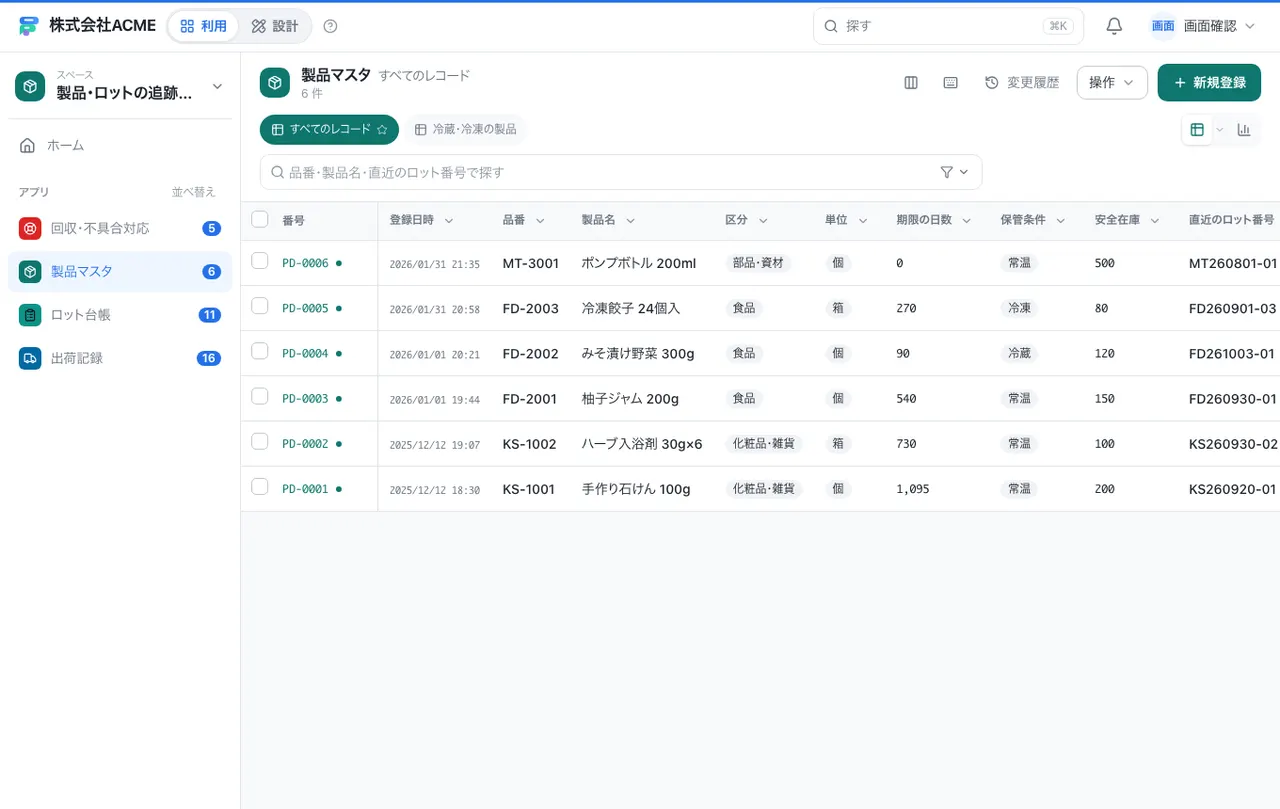Open record PD-0006
Screen dimensions: 1280x809
tap(305, 263)
